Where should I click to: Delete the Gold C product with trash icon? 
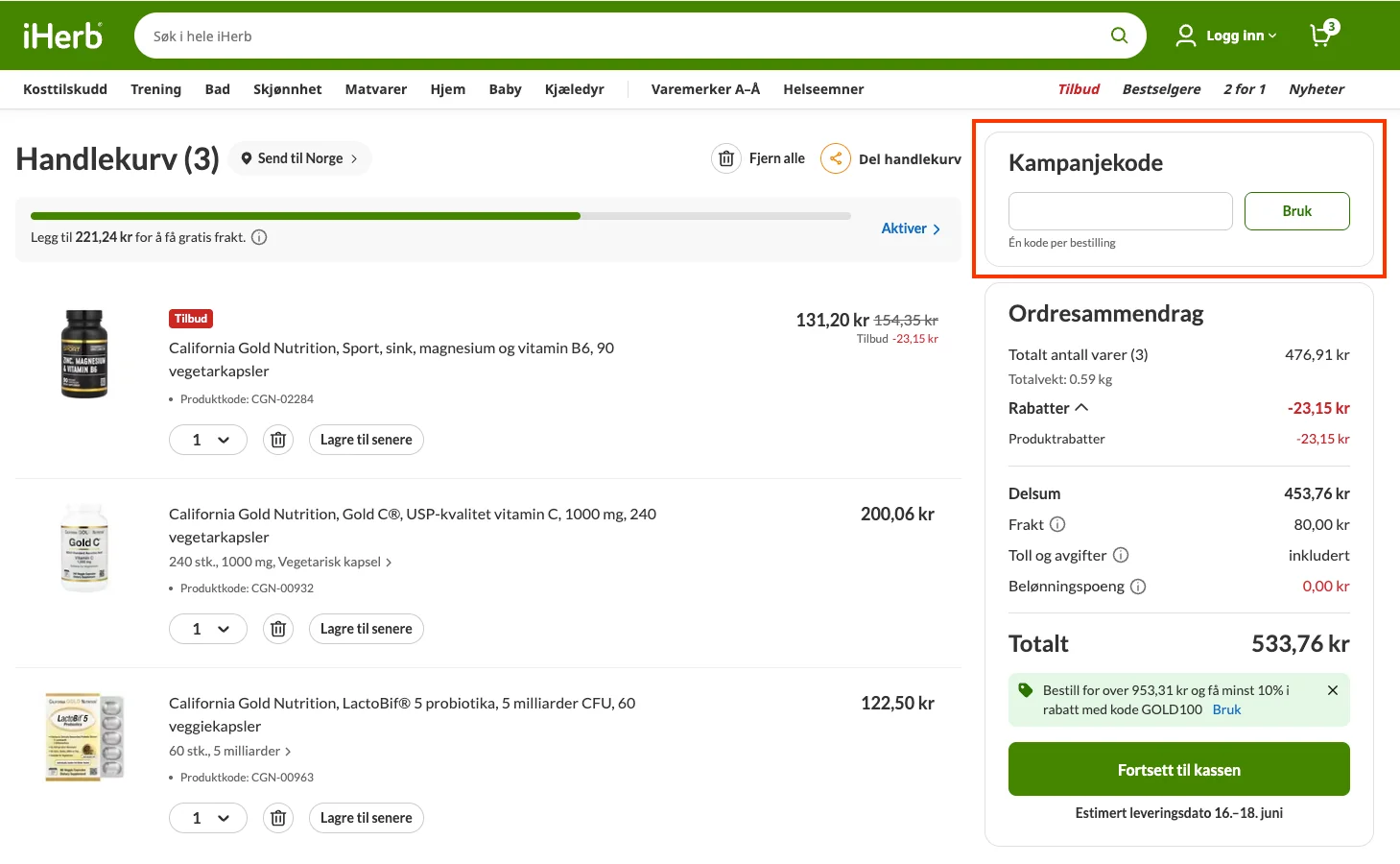pyautogui.click(x=278, y=629)
